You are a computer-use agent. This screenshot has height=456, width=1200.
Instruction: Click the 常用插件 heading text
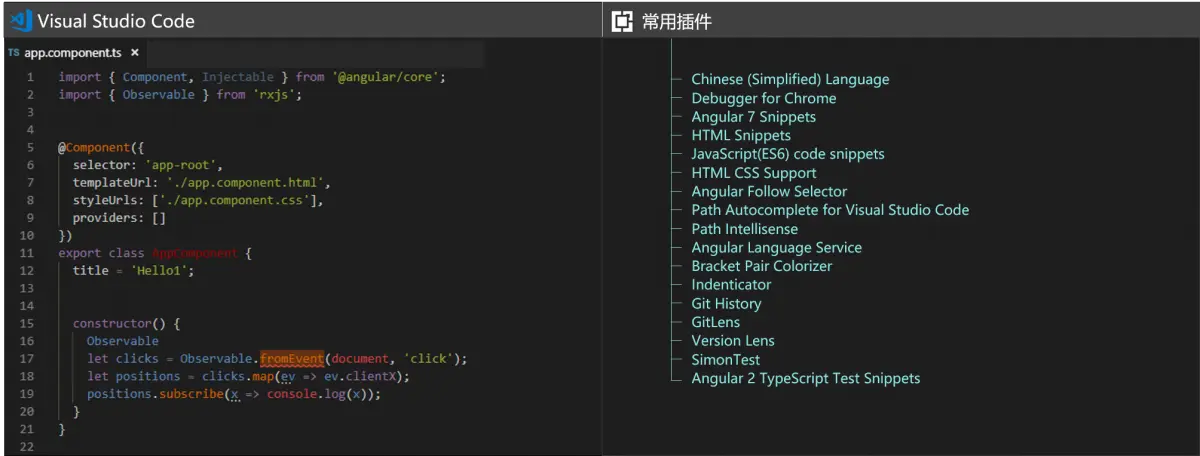click(676, 21)
